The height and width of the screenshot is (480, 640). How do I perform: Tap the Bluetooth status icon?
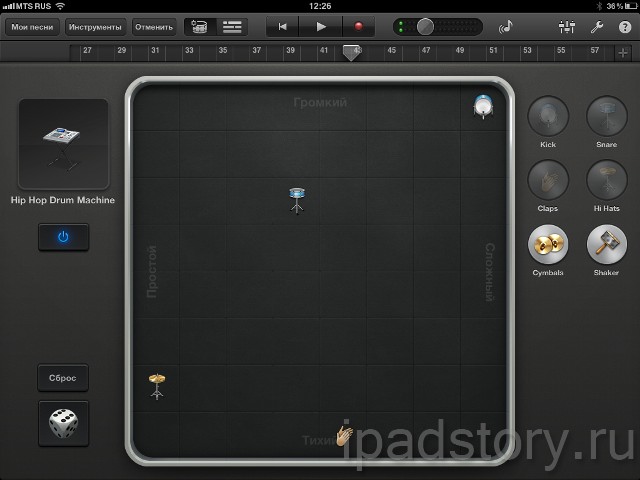[600, 6]
